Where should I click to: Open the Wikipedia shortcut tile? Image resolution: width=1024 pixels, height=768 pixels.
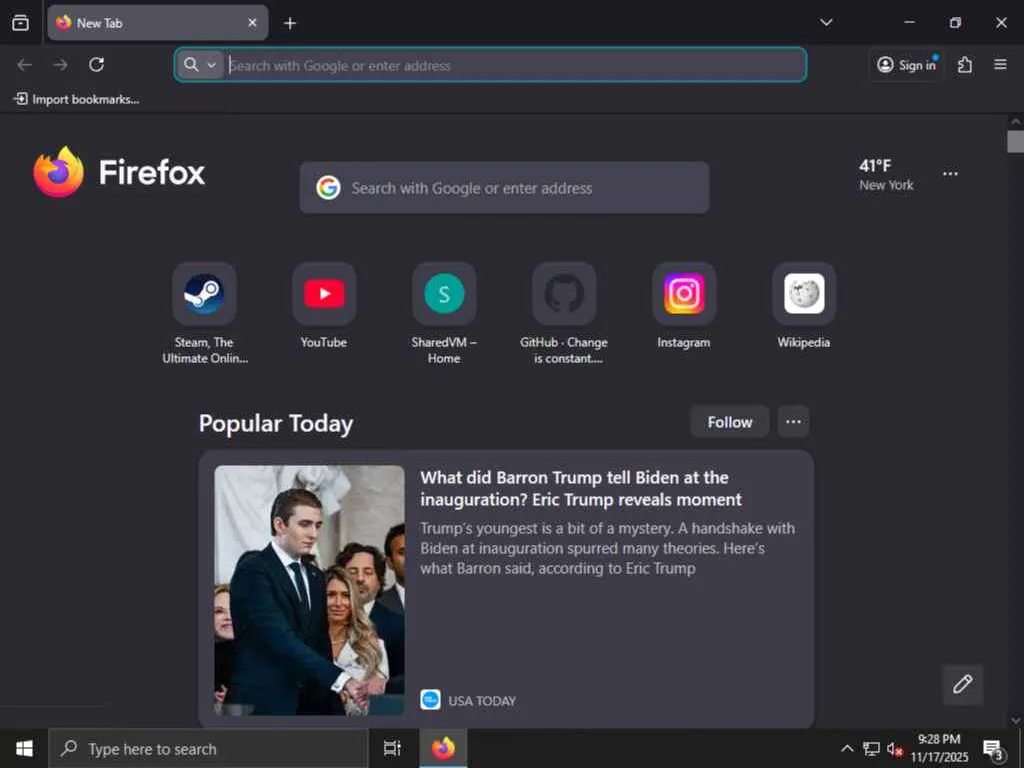tap(804, 294)
